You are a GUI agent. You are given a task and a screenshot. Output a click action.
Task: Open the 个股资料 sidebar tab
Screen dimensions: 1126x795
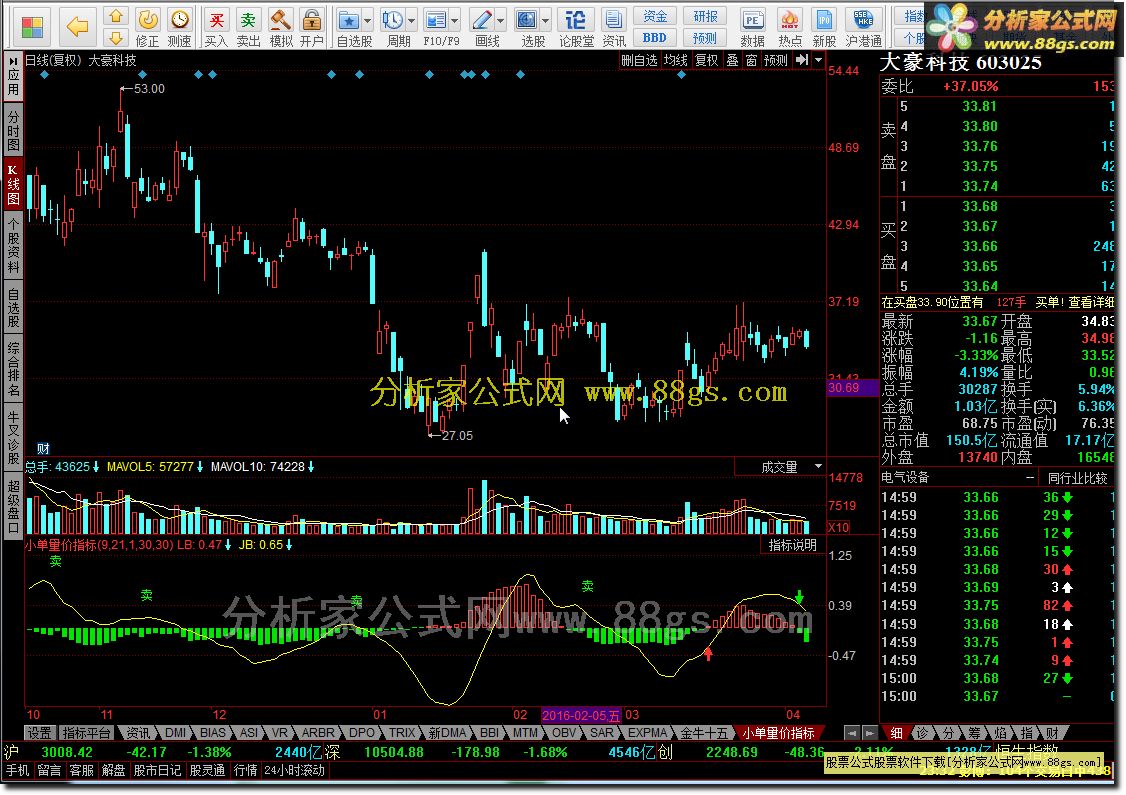tap(13, 244)
